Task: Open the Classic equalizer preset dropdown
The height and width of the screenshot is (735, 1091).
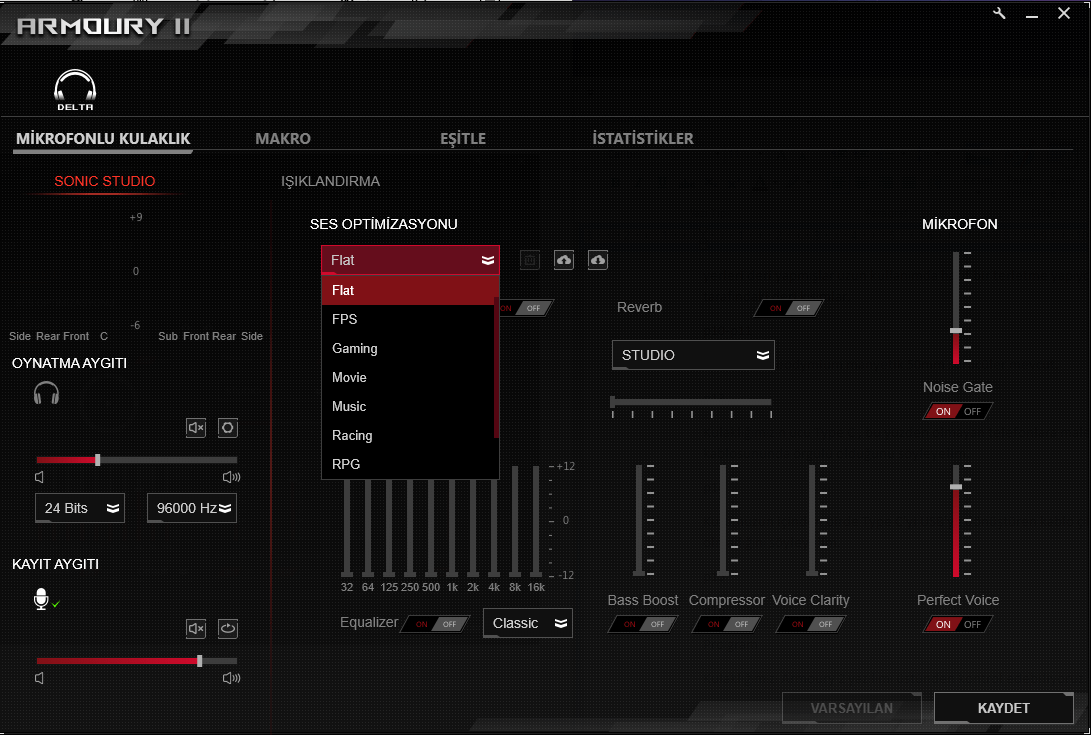Action: (x=528, y=623)
